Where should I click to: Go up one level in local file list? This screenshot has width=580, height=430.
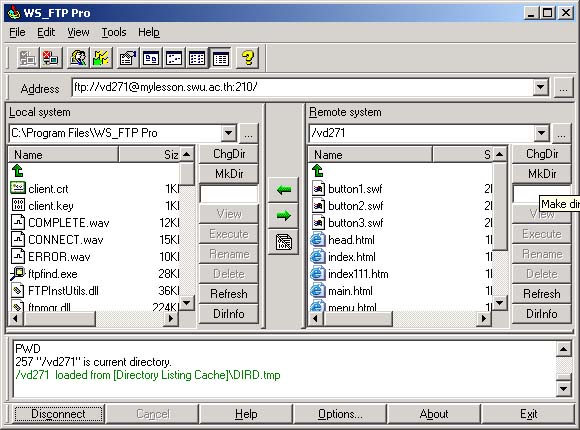tap(18, 171)
